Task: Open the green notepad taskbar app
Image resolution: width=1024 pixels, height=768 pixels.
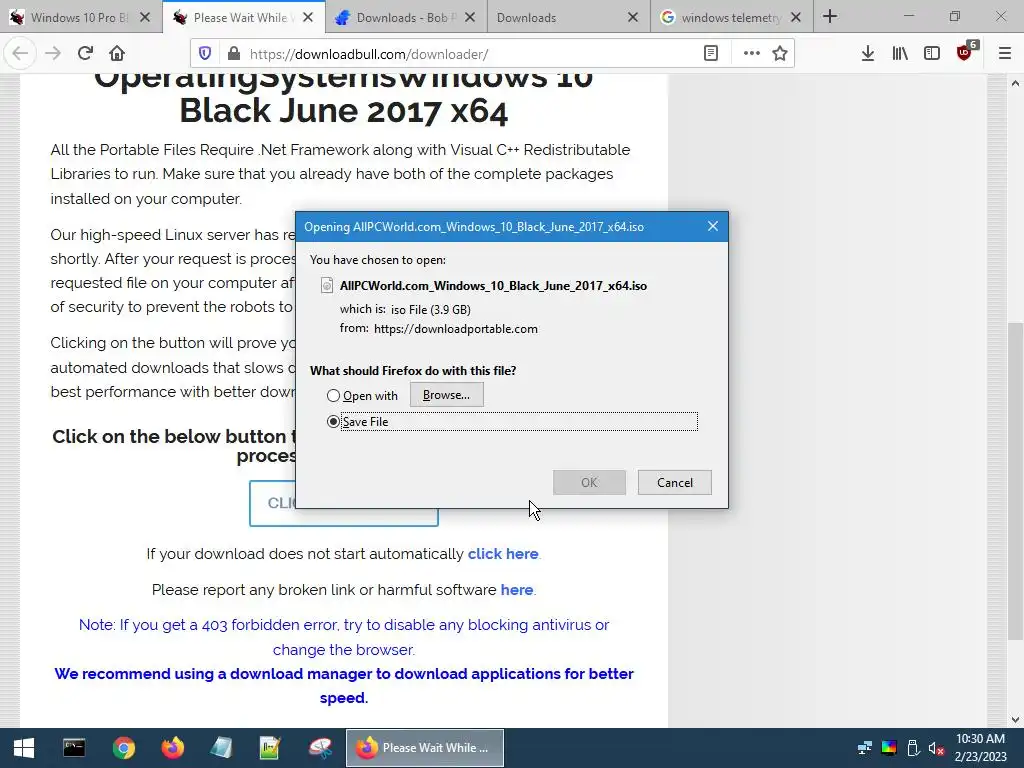Action: [x=270, y=748]
